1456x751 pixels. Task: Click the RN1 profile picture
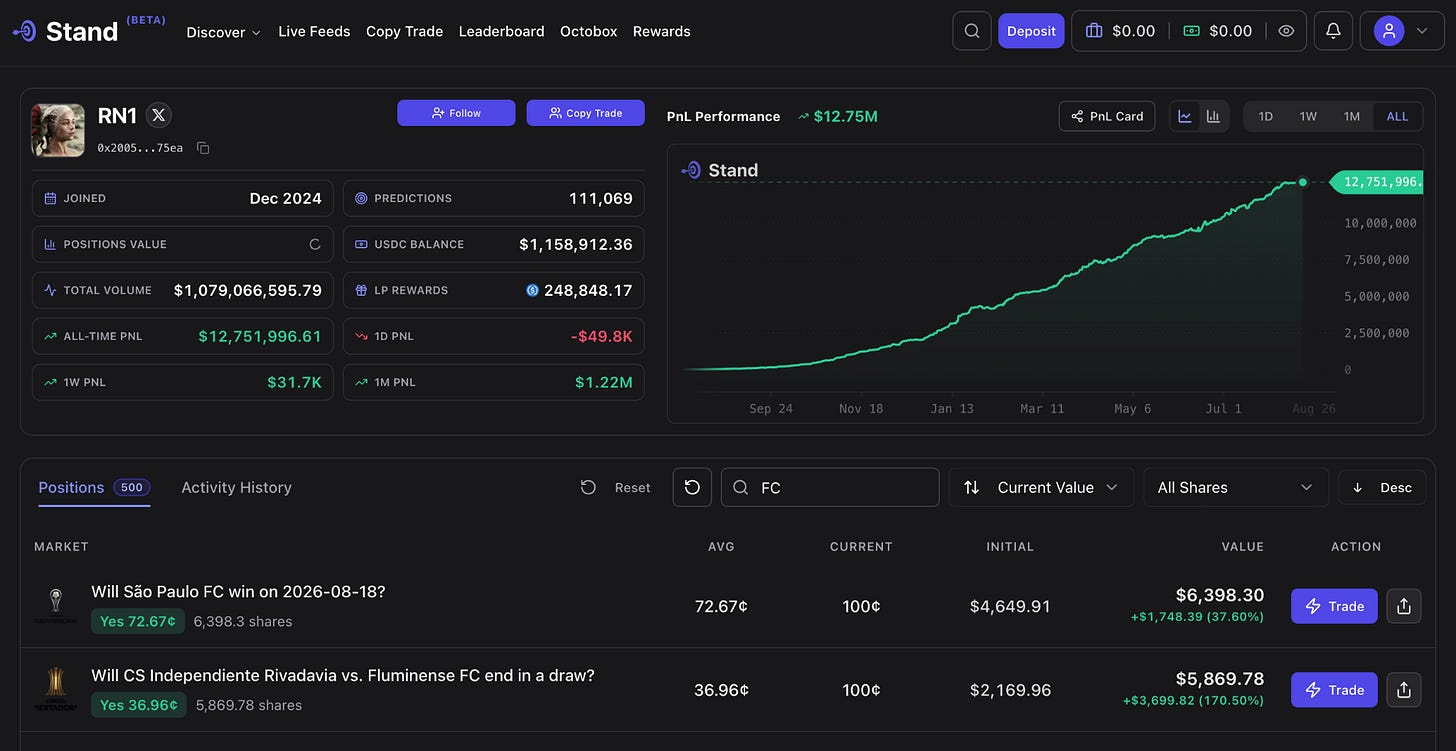coord(58,130)
